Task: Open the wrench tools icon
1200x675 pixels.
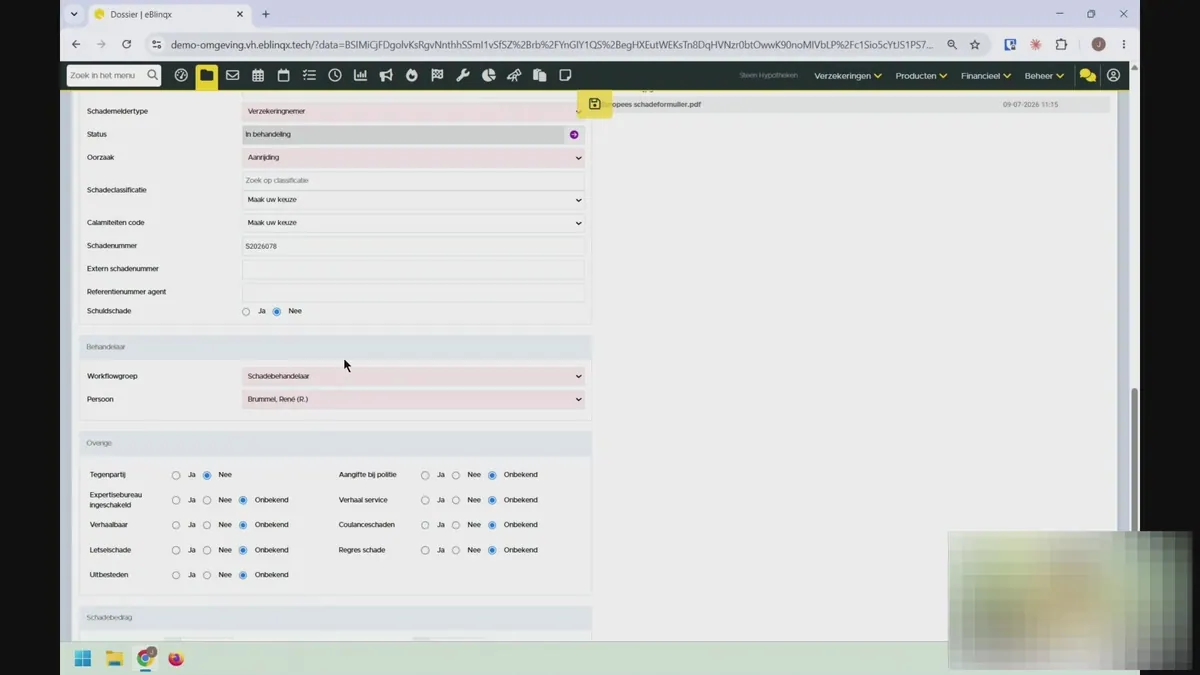Action: [x=463, y=75]
